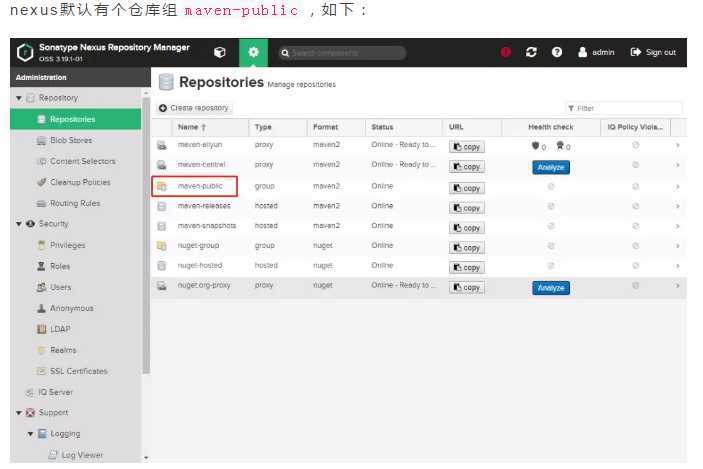Click the Refresh icon in header
Image resolution: width=703 pixels, height=469 pixels.
click(x=531, y=52)
